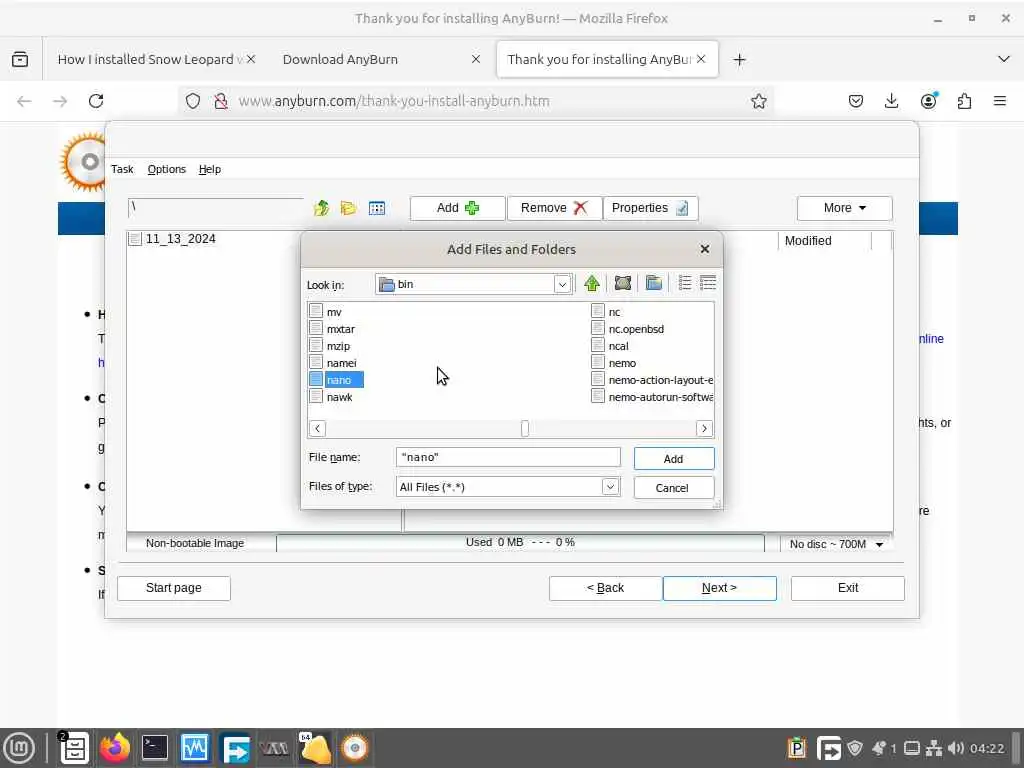This screenshot has width=1024, height=768.
Task: Expand the More dropdown button
Action: coord(844,208)
